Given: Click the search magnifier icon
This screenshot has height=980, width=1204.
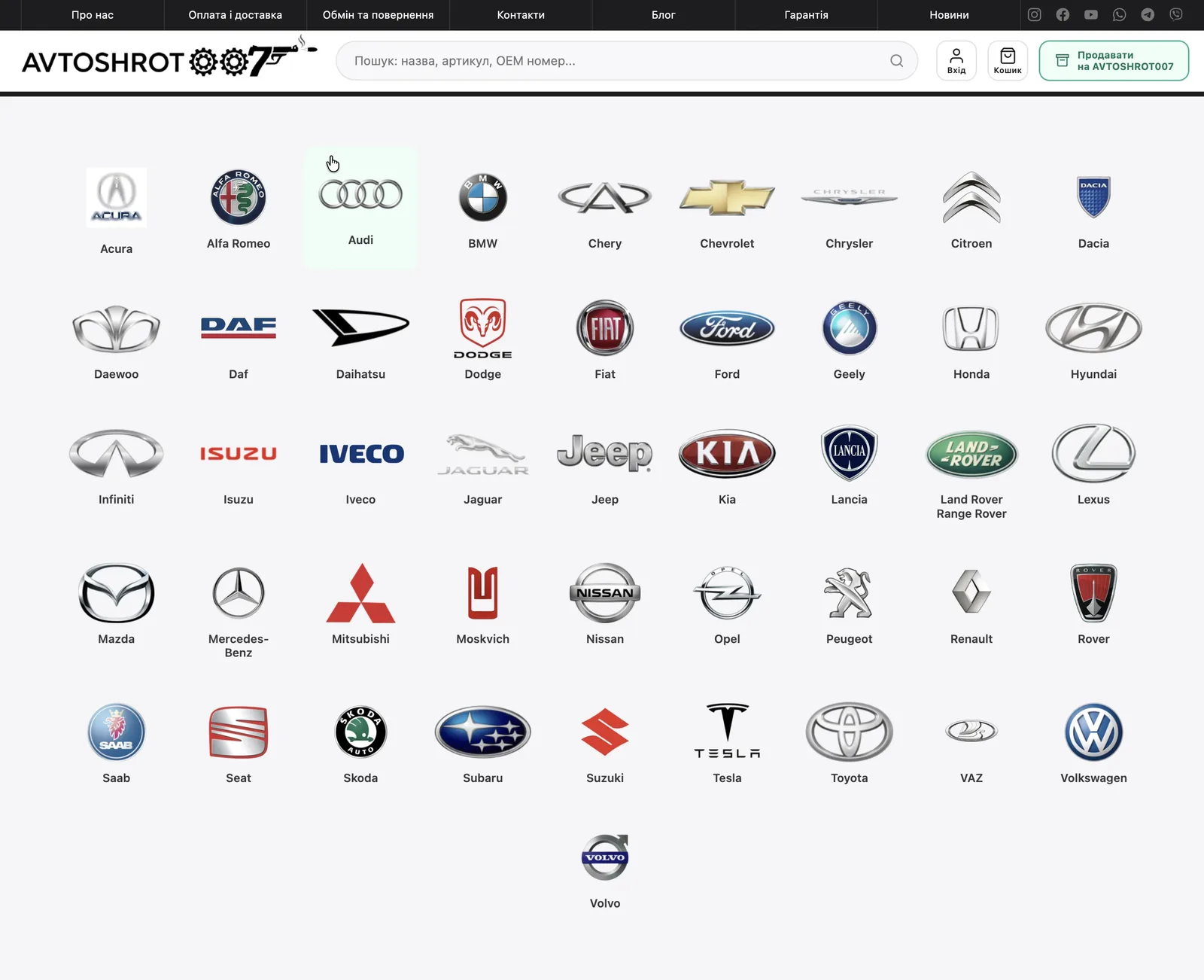Looking at the screenshot, I should pos(896,61).
